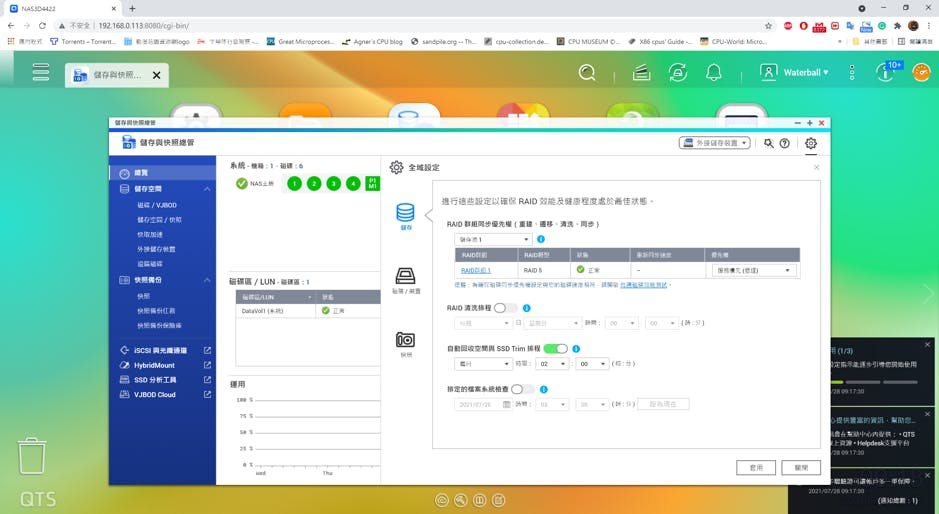Viewport: 939px width, 514px height.
Task: Open the storage pool selection dropdown
Action: 493,240
